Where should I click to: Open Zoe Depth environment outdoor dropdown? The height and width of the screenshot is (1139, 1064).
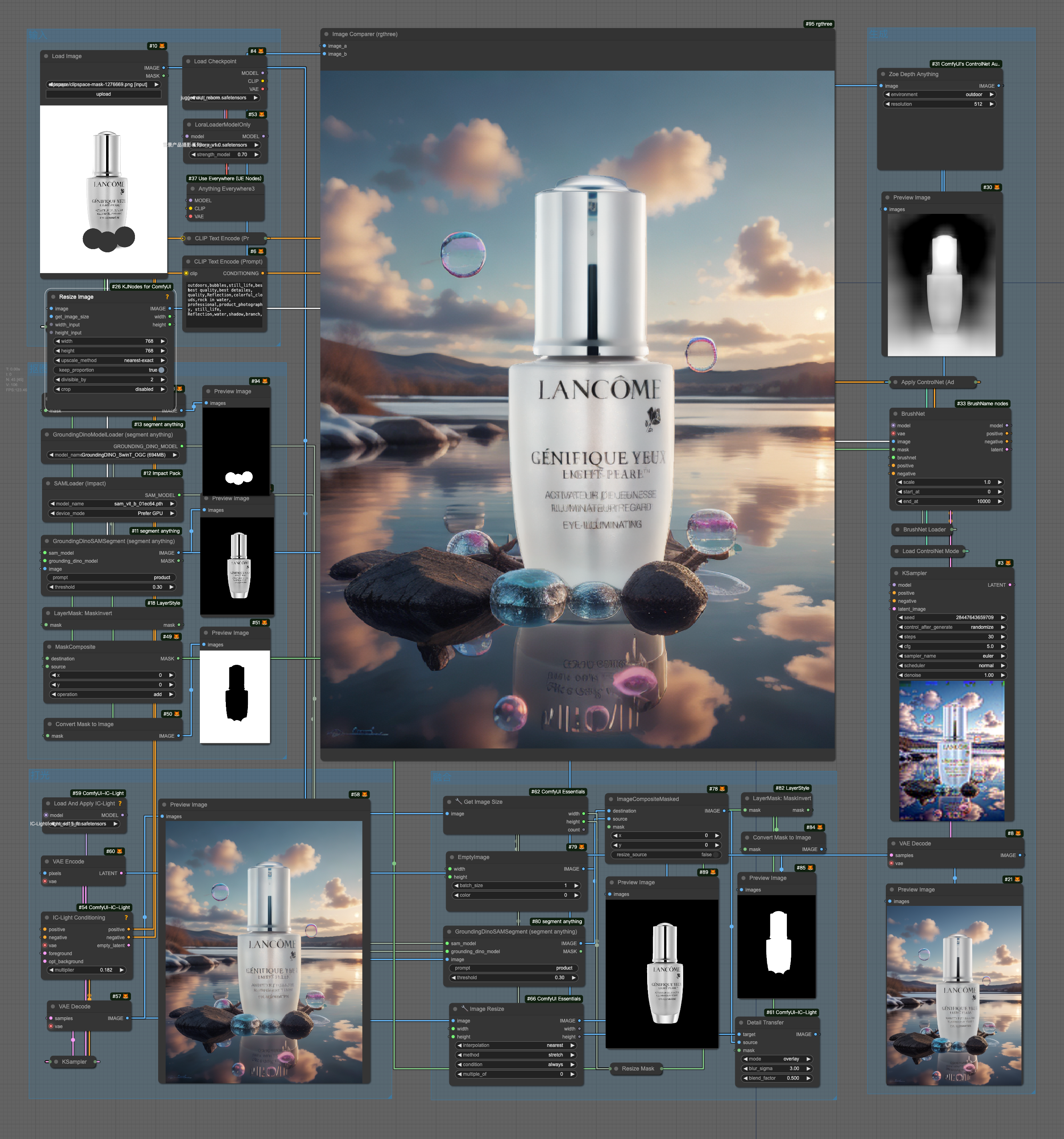[x=940, y=95]
